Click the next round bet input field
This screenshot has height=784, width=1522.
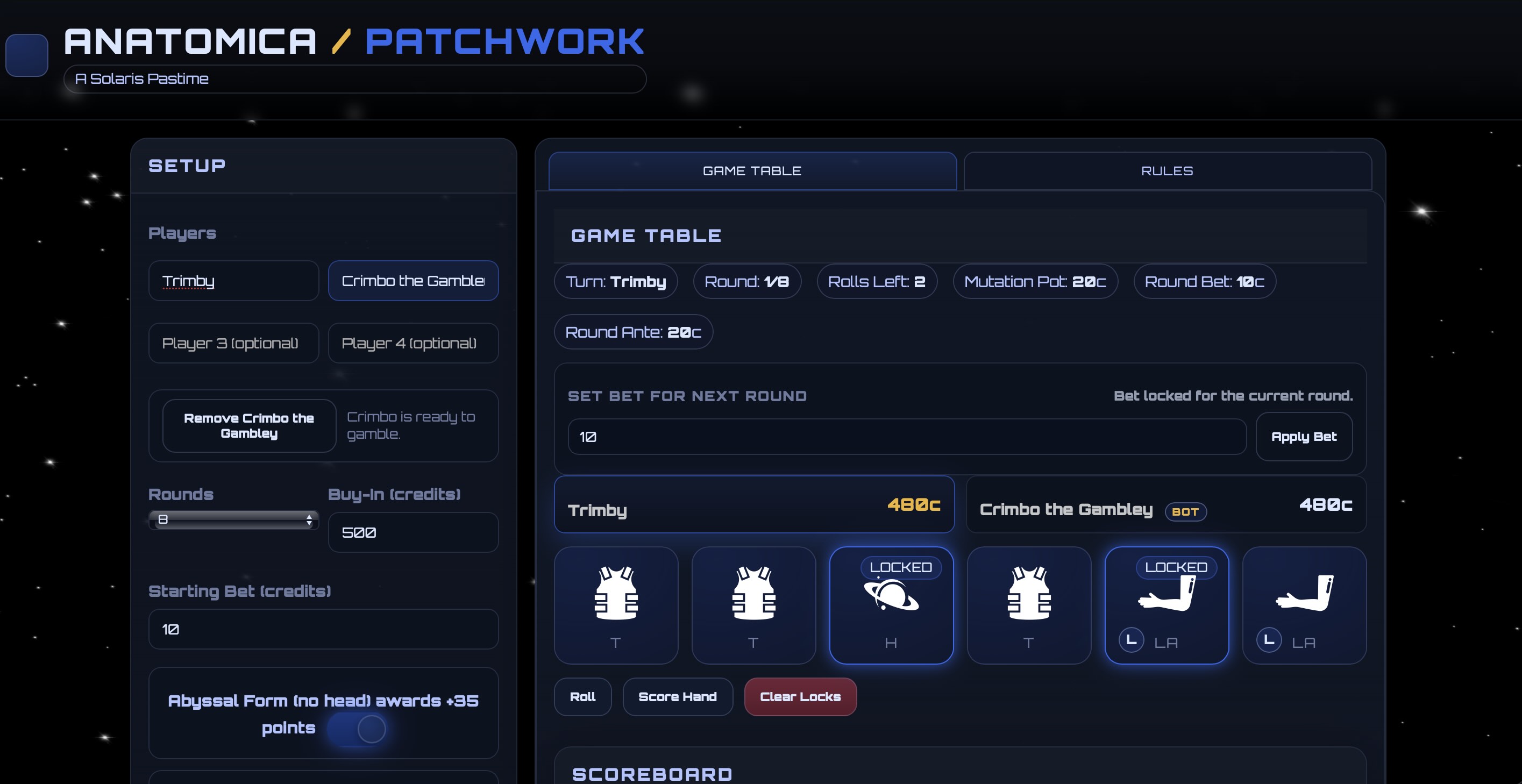906,437
